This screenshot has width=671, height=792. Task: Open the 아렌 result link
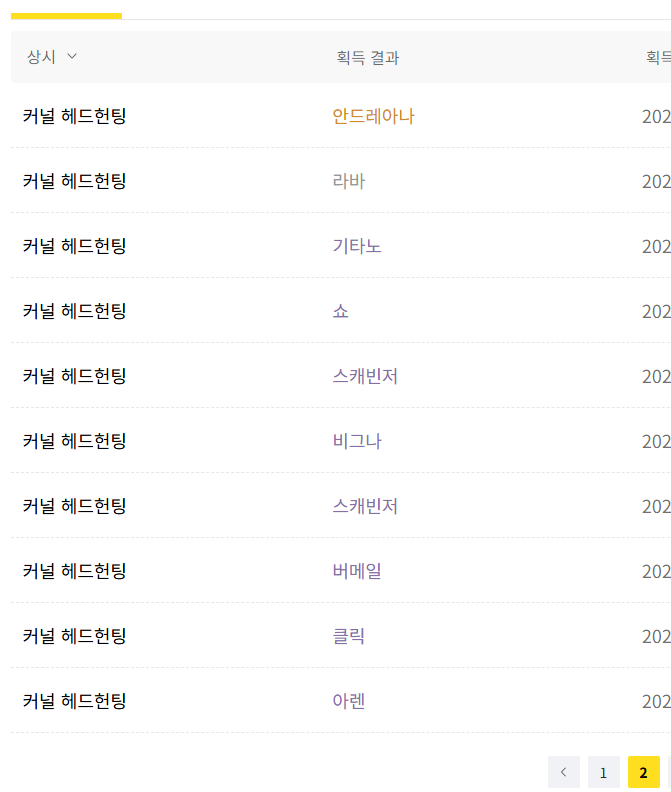pyautogui.click(x=349, y=701)
